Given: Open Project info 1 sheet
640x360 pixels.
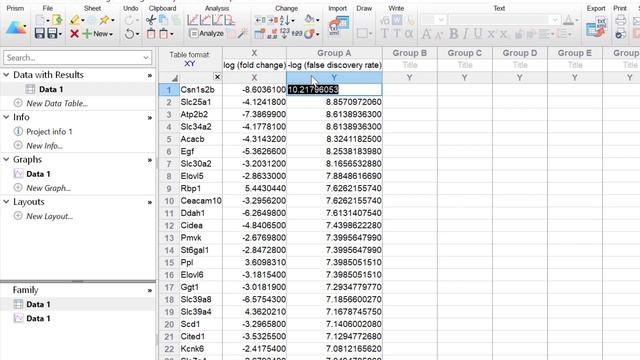Looking at the screenshot, I should (x=49, y=131).
